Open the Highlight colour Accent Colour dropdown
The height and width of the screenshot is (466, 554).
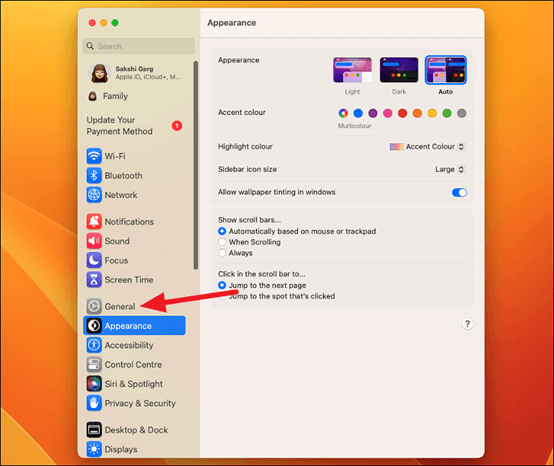click(x=427, y=147)
